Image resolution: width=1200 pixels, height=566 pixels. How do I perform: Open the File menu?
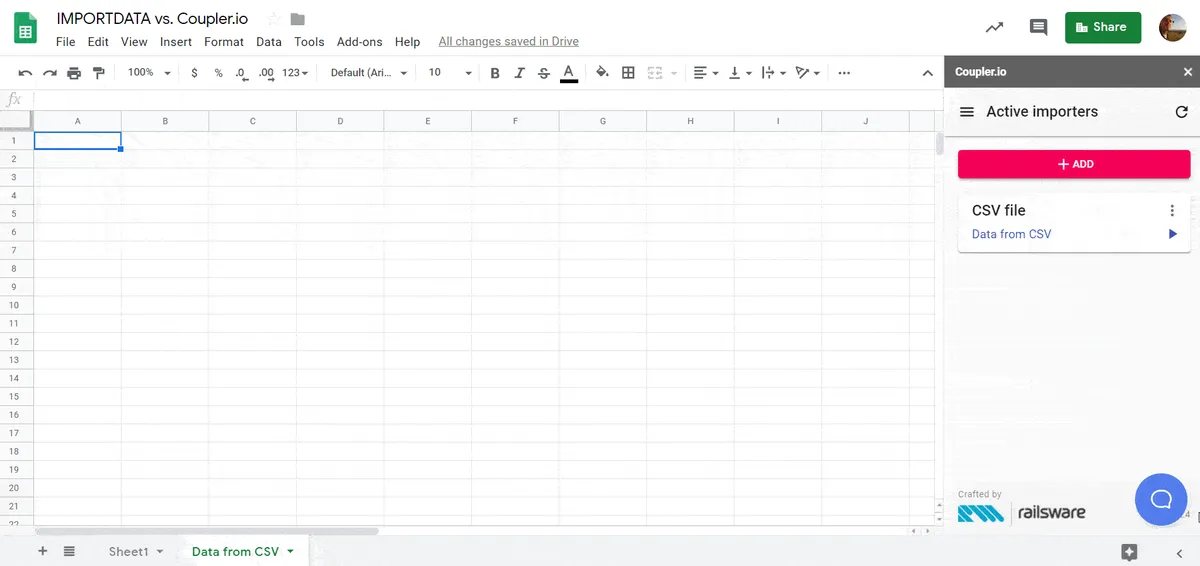coord(65,42)
